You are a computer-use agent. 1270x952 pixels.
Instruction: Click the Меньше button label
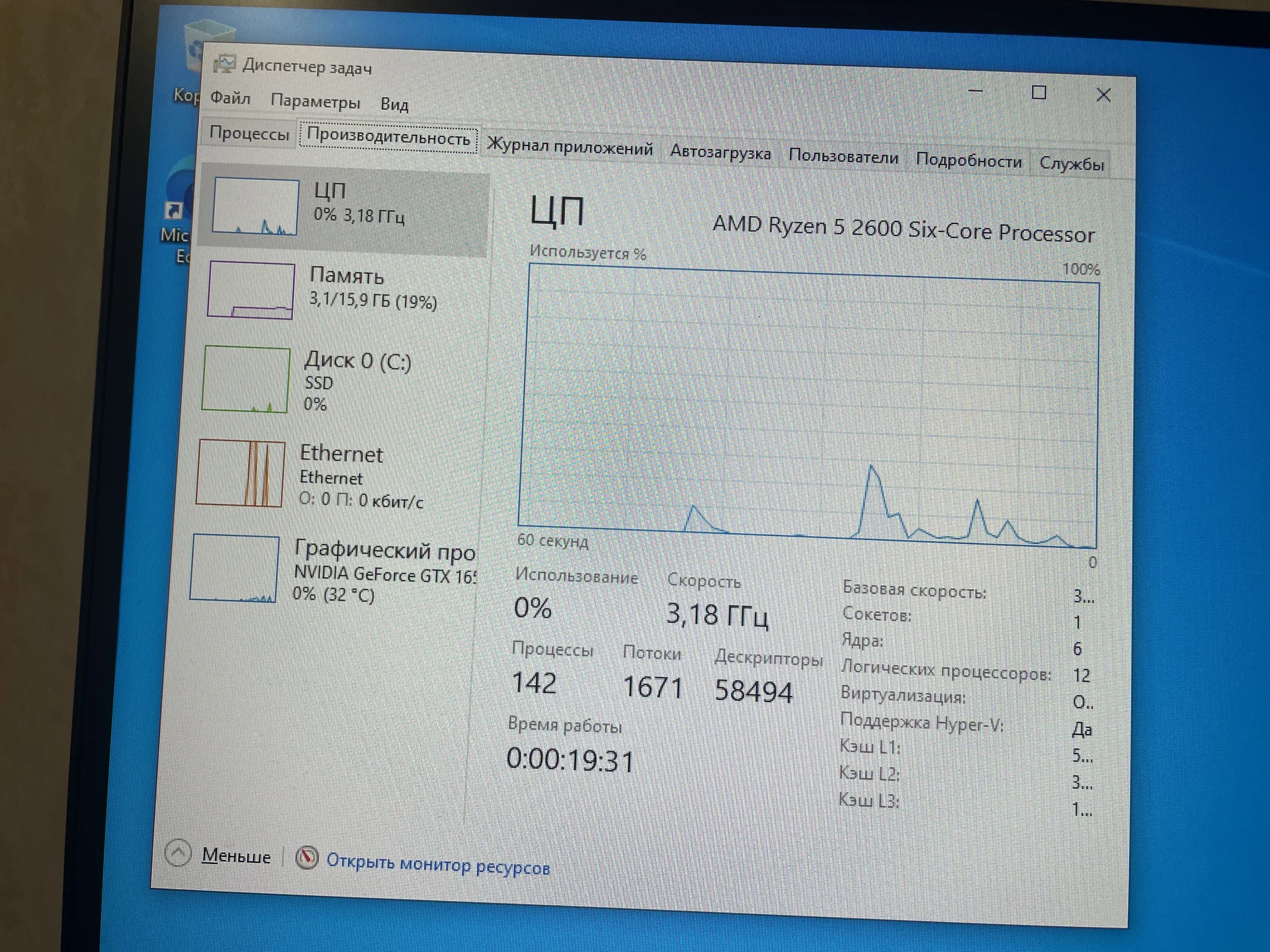pos(236,856)
